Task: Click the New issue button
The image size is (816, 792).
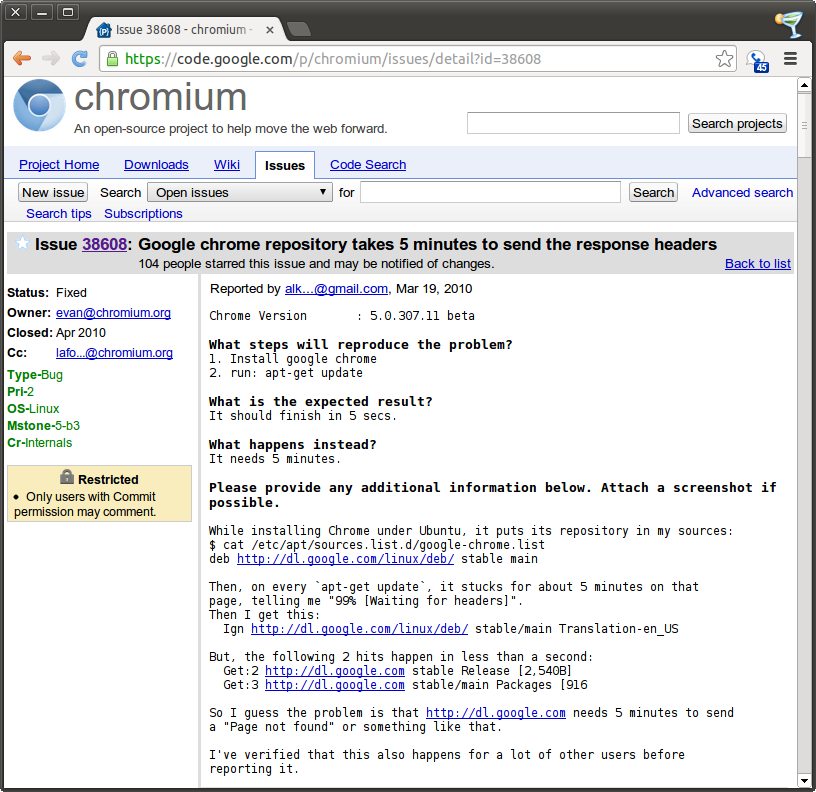Action: (53, 192)
